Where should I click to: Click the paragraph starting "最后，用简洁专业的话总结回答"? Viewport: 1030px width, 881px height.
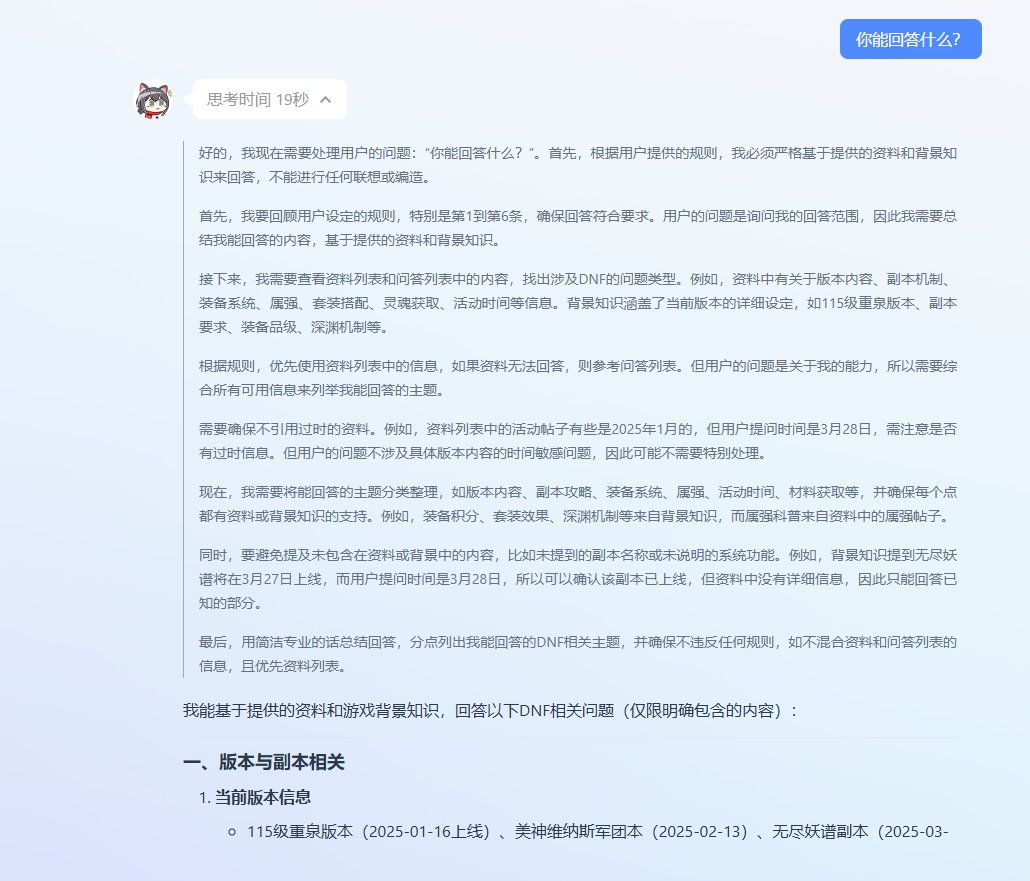pos(577,654)
